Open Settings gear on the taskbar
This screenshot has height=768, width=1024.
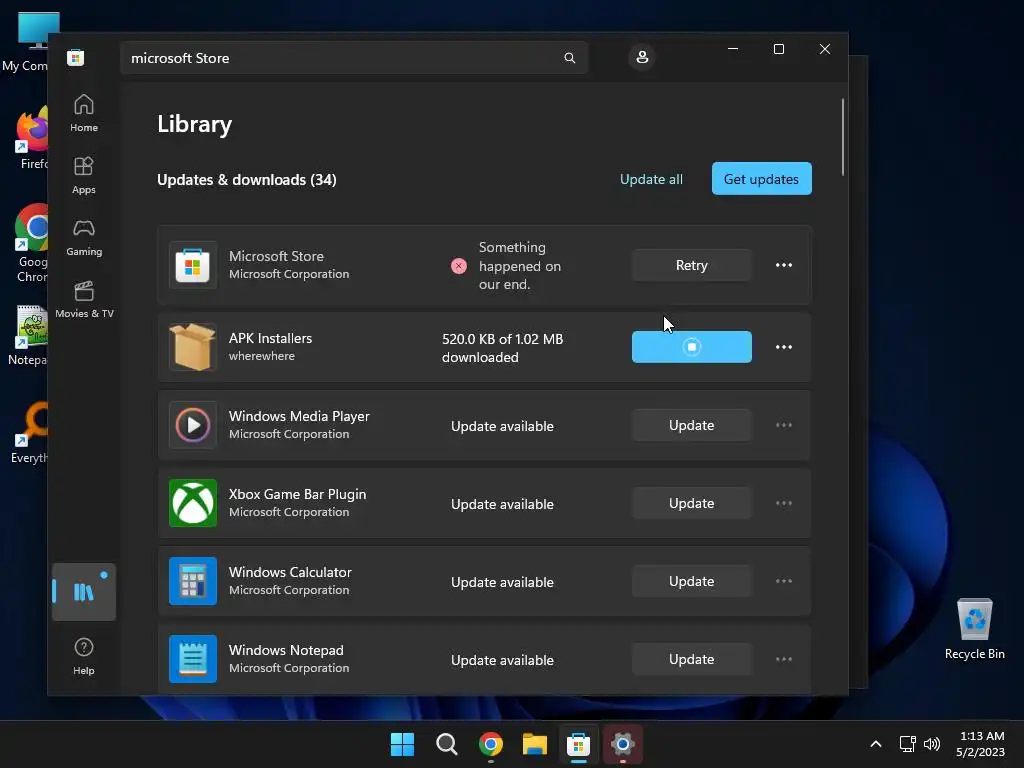pyautogui.click(x=622, y=744)
